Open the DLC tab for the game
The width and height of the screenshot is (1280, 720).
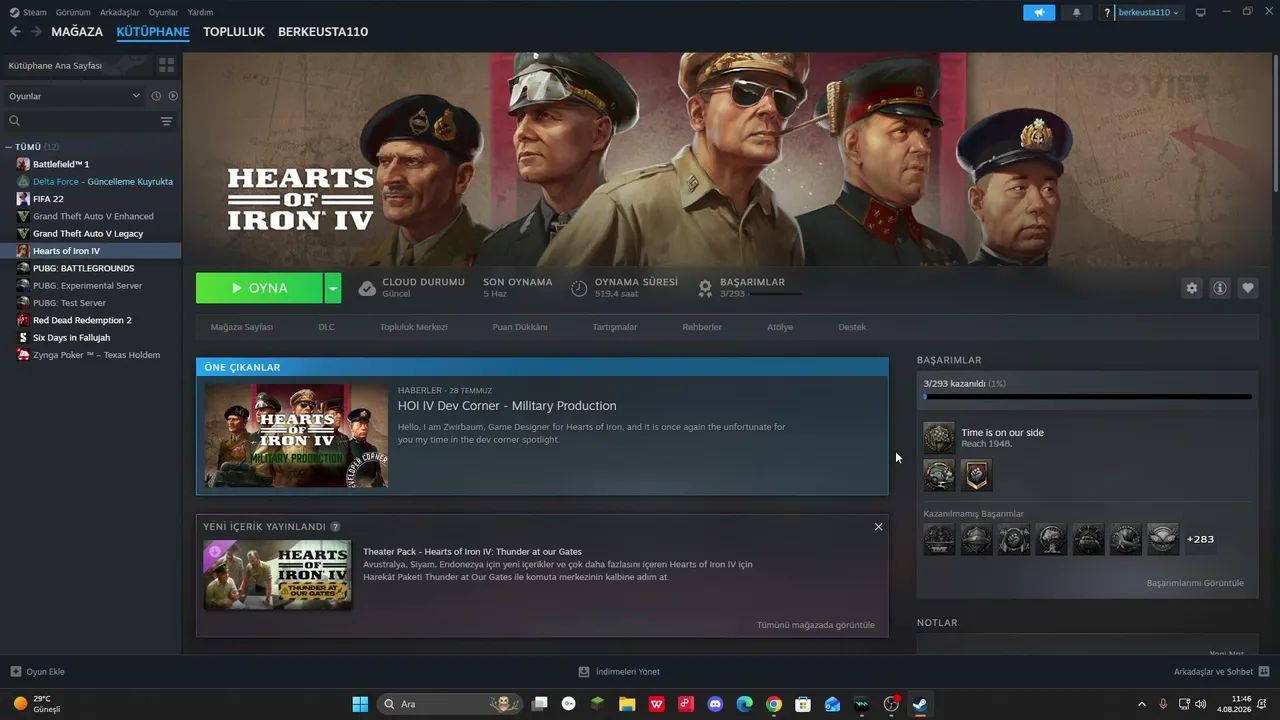coord(327,327)
